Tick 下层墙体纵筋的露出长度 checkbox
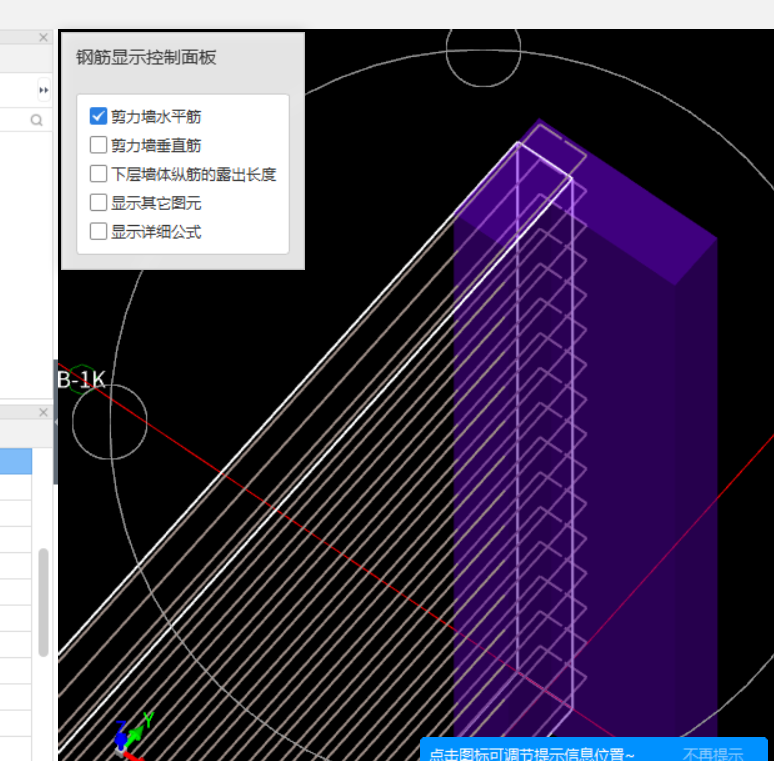774x761 pixels. point(98,174)
